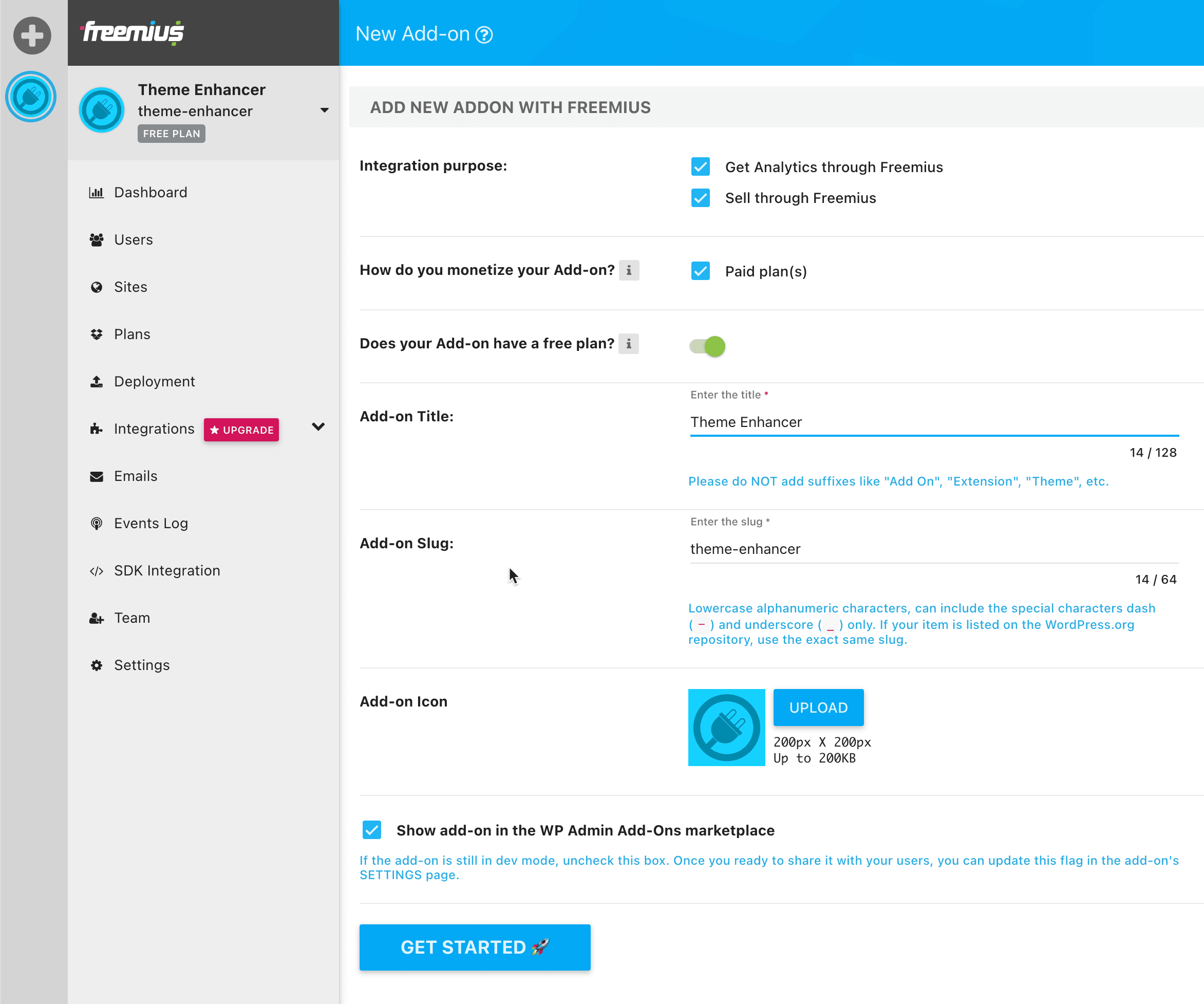1204x1004 pixels.
Task: Click the "theme-enhancer" slug under product name
Action: [196, 111]
